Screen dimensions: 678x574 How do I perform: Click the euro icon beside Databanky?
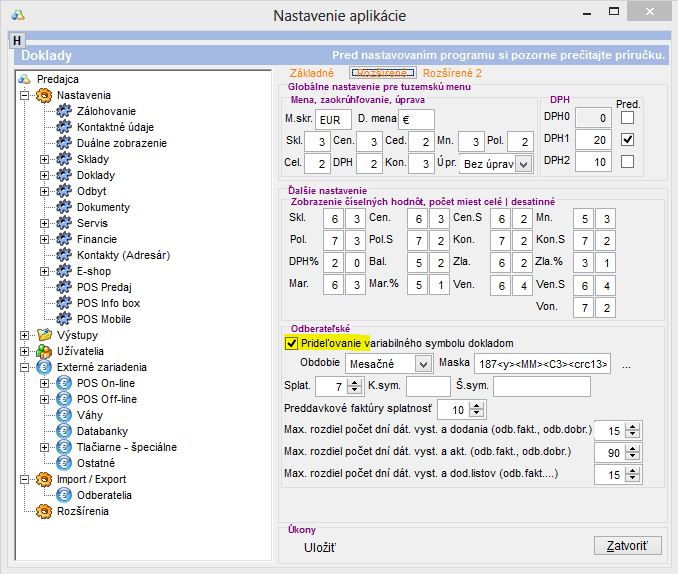(65, 431)
